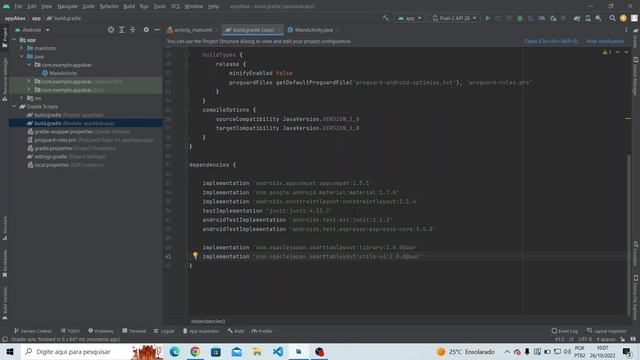
Task: Expand the res folder
Action: pos(22,98)
